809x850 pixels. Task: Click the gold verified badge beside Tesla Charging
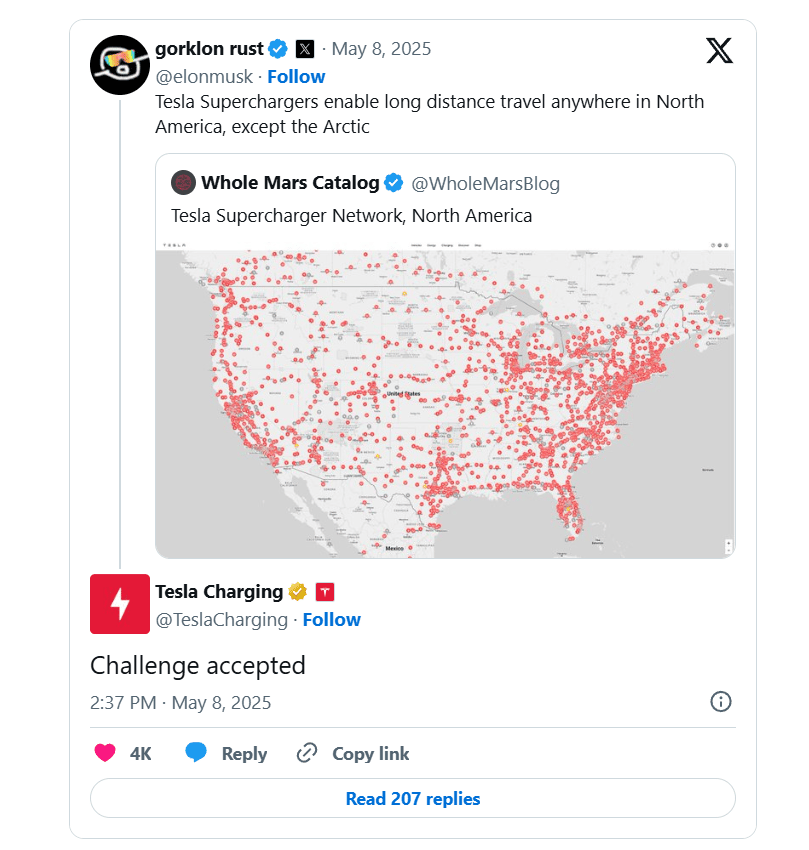297,592
